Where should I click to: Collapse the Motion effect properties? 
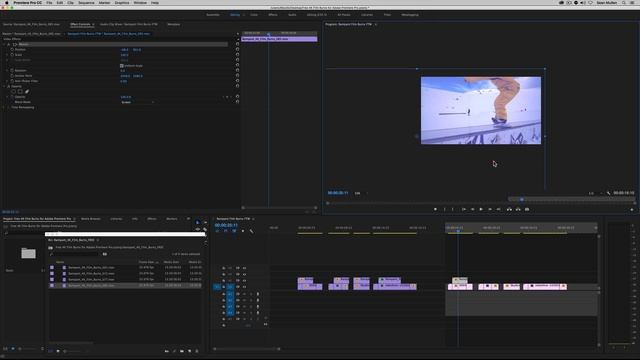(4, 44)
